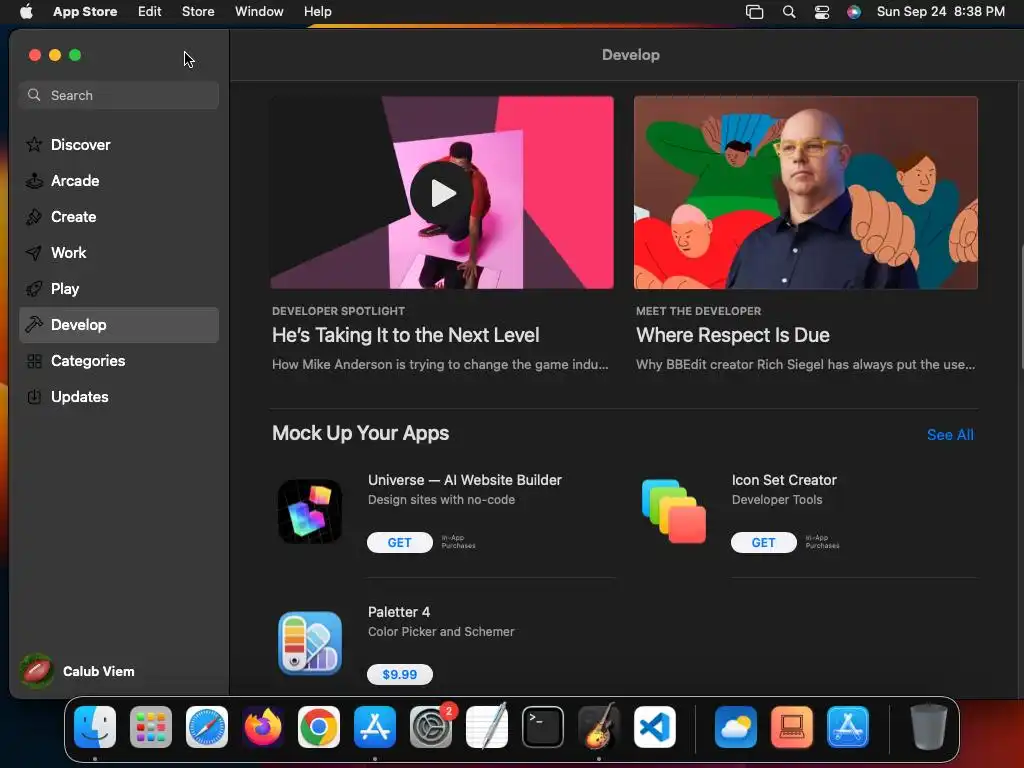Image resolution: width=1024 pixels, height=768 pixels.
Task: Get Universe AI Website Builder
Action: point(400,543)
